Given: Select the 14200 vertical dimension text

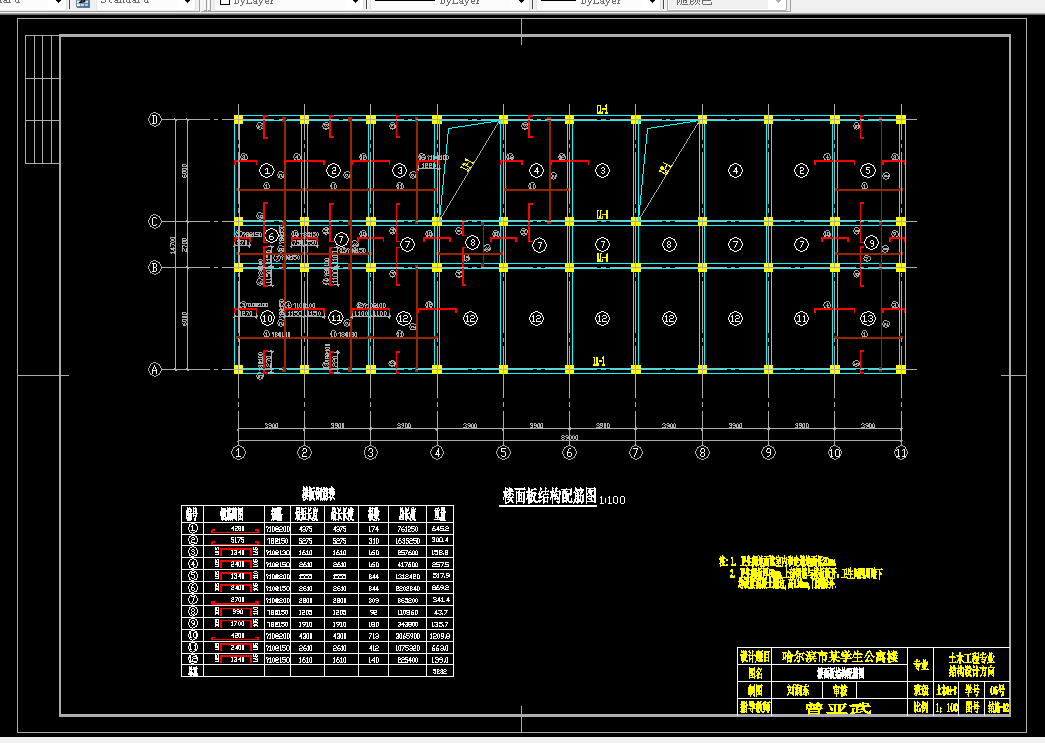Looking at the screenshot, I should pyautogui.click(x=173, y=245).
